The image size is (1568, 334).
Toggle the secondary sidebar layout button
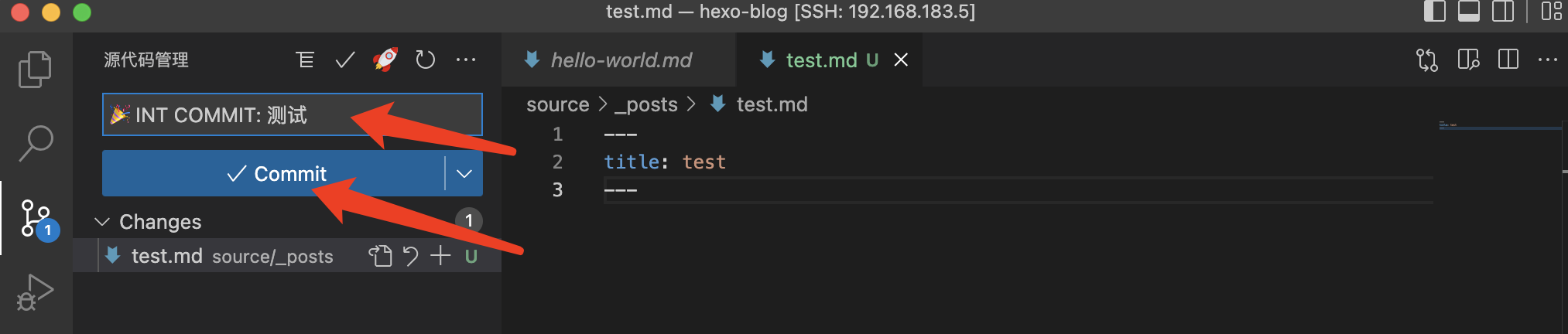point(1502,12)
